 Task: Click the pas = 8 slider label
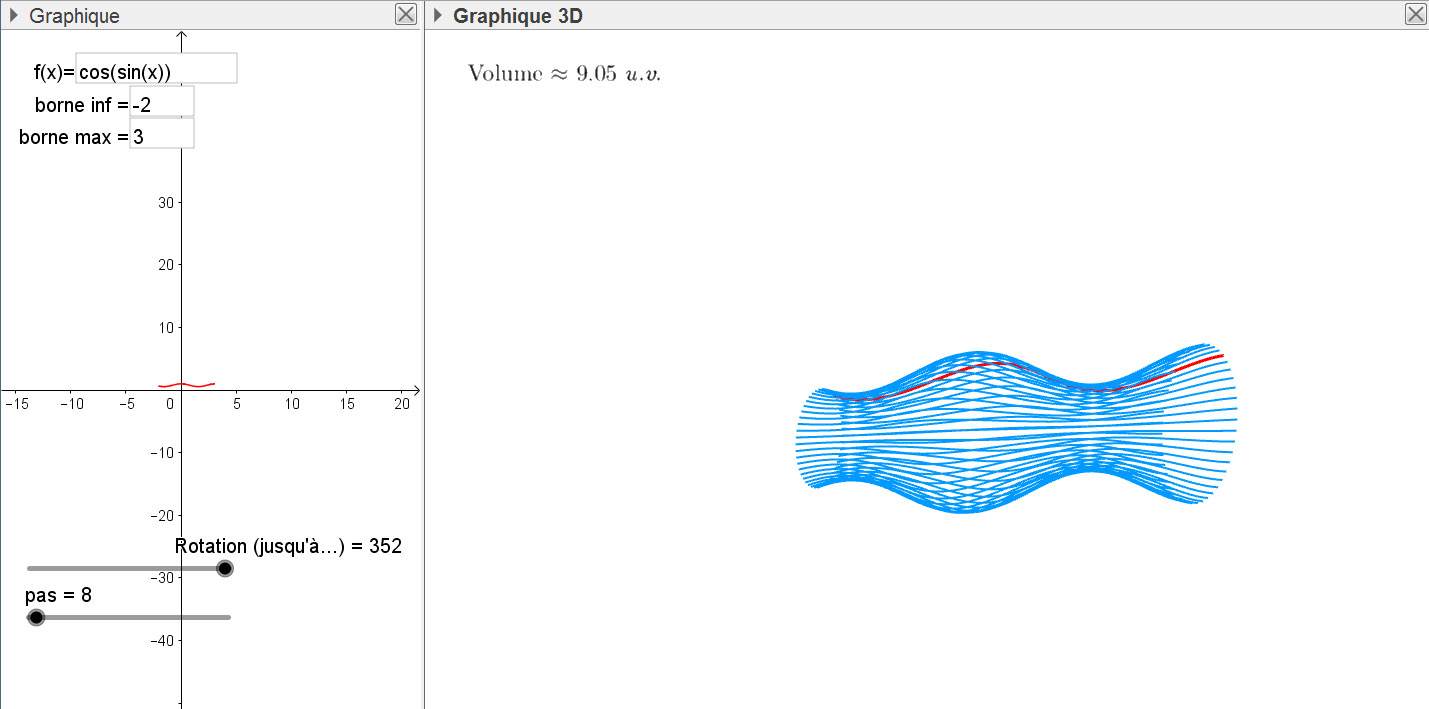click(x=58, y=596)
